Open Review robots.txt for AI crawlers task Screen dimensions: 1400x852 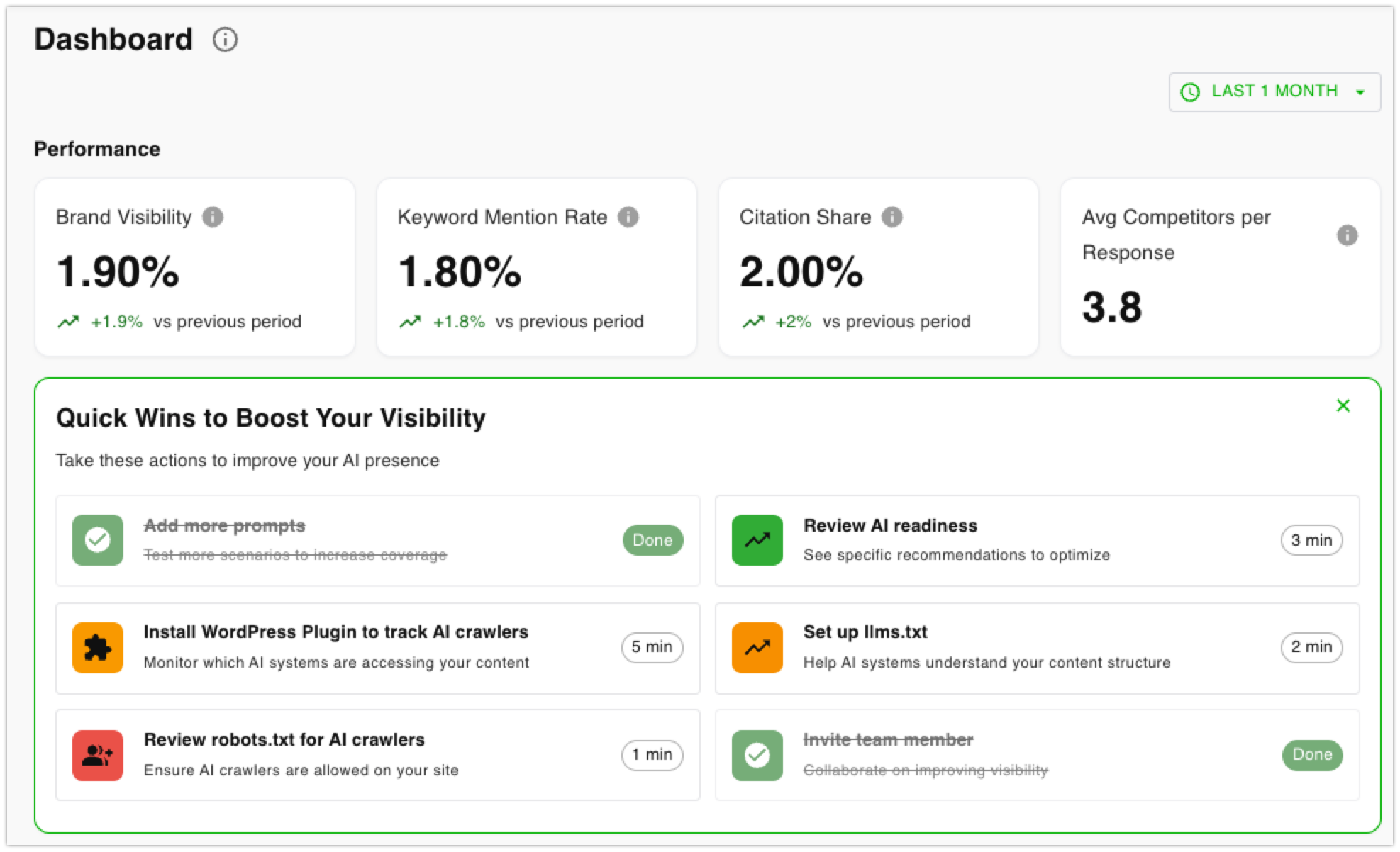click(x=284, y=740)
